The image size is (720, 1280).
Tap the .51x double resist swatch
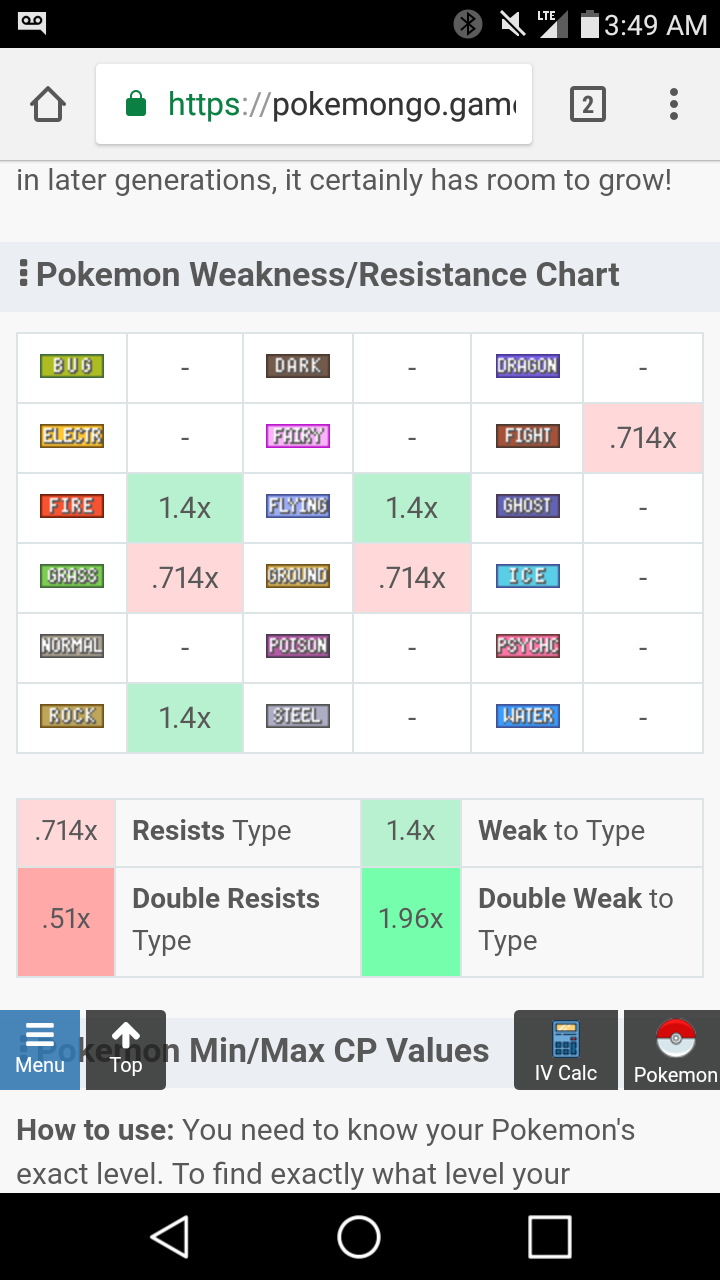pyautogui.click(x=66, y=920)
